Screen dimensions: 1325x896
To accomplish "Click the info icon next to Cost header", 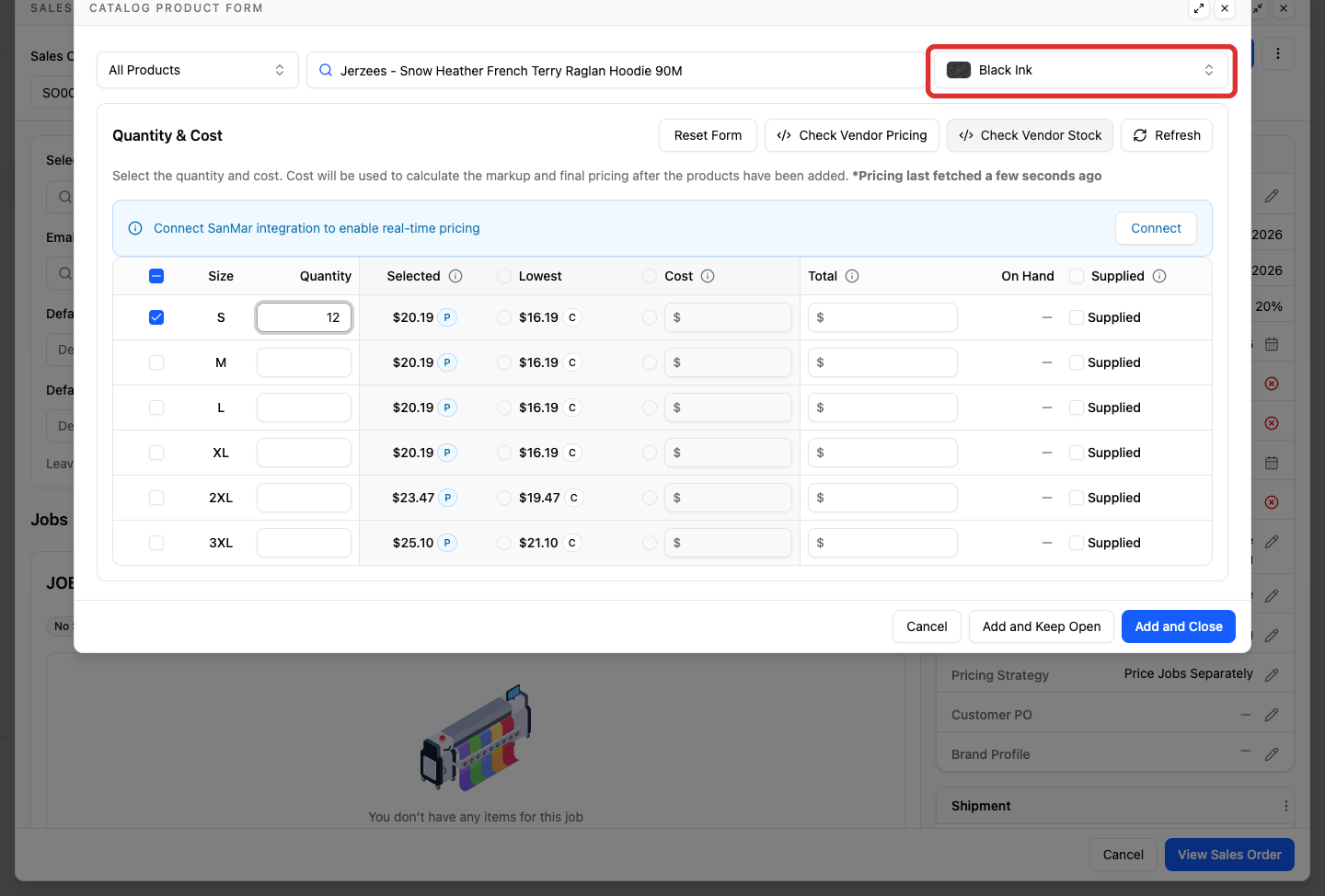I will [708, 276].
